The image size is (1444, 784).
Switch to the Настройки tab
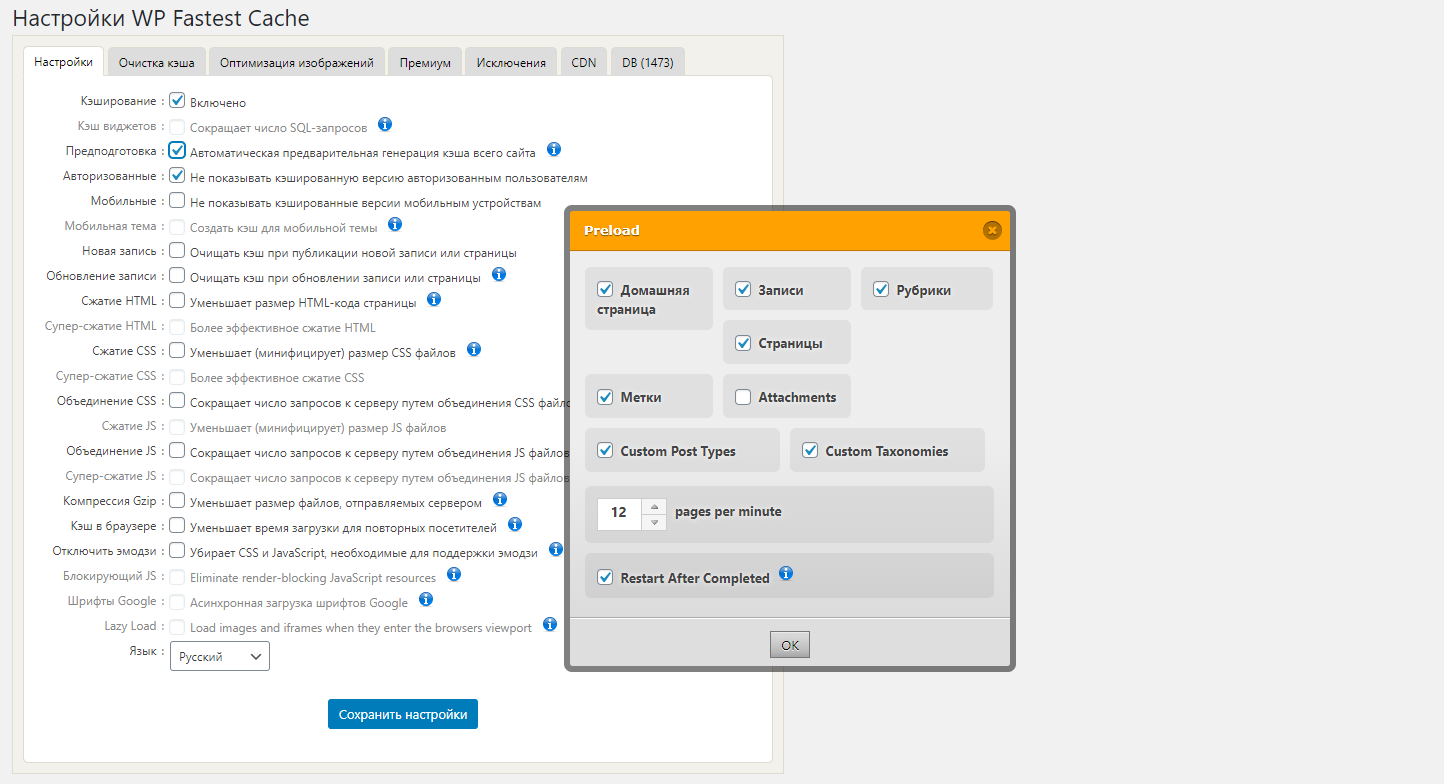(x=63, y=61)
